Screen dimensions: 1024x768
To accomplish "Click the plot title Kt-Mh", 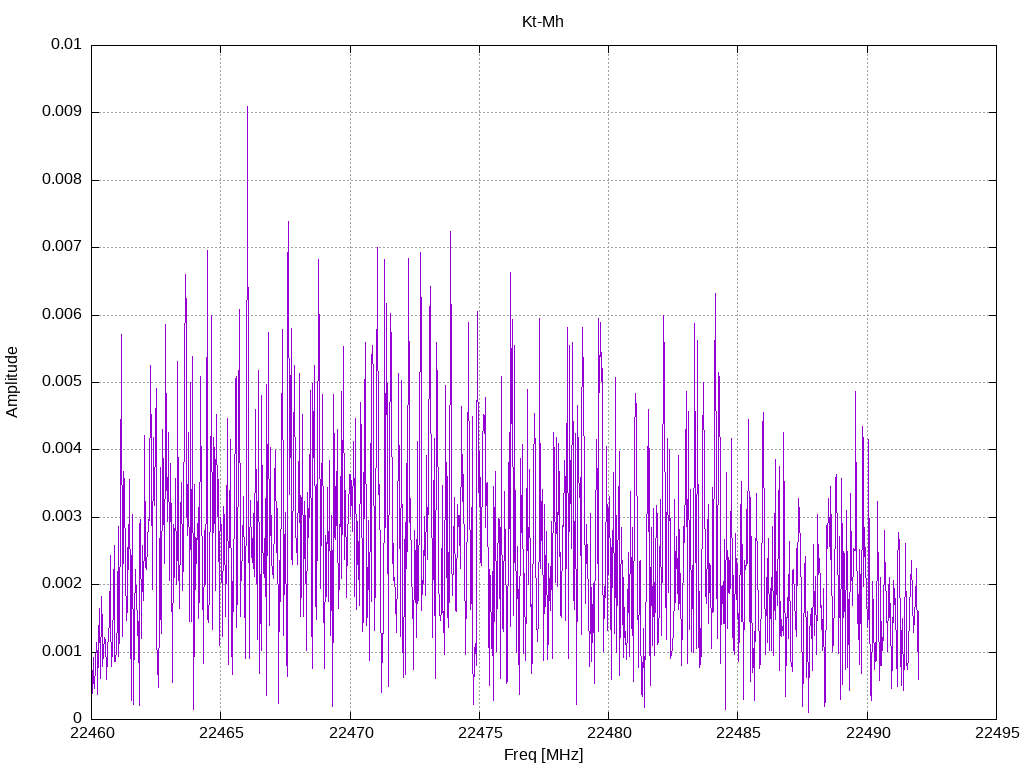I will tap(543, 21).
